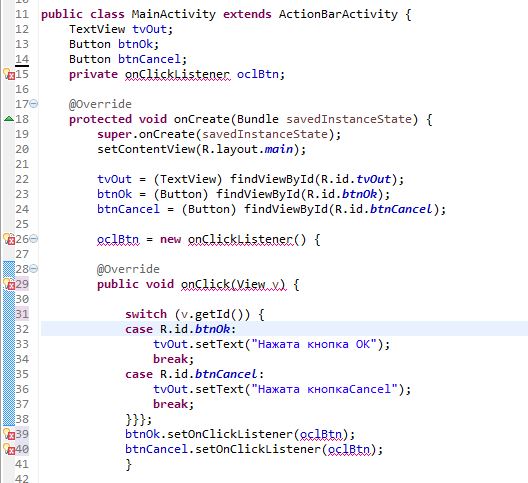Screen dimensions: 528x483
Task: Click the string "Нажата кнопкаCancel"
Action: coord(324,389)
